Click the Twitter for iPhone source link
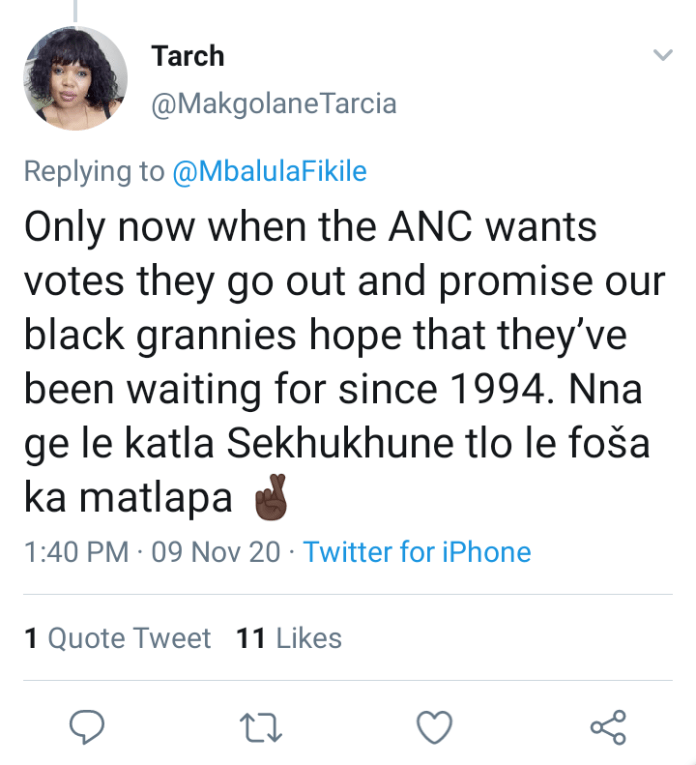This screenshot has width=696, height=765. click(x=417, y=552)
